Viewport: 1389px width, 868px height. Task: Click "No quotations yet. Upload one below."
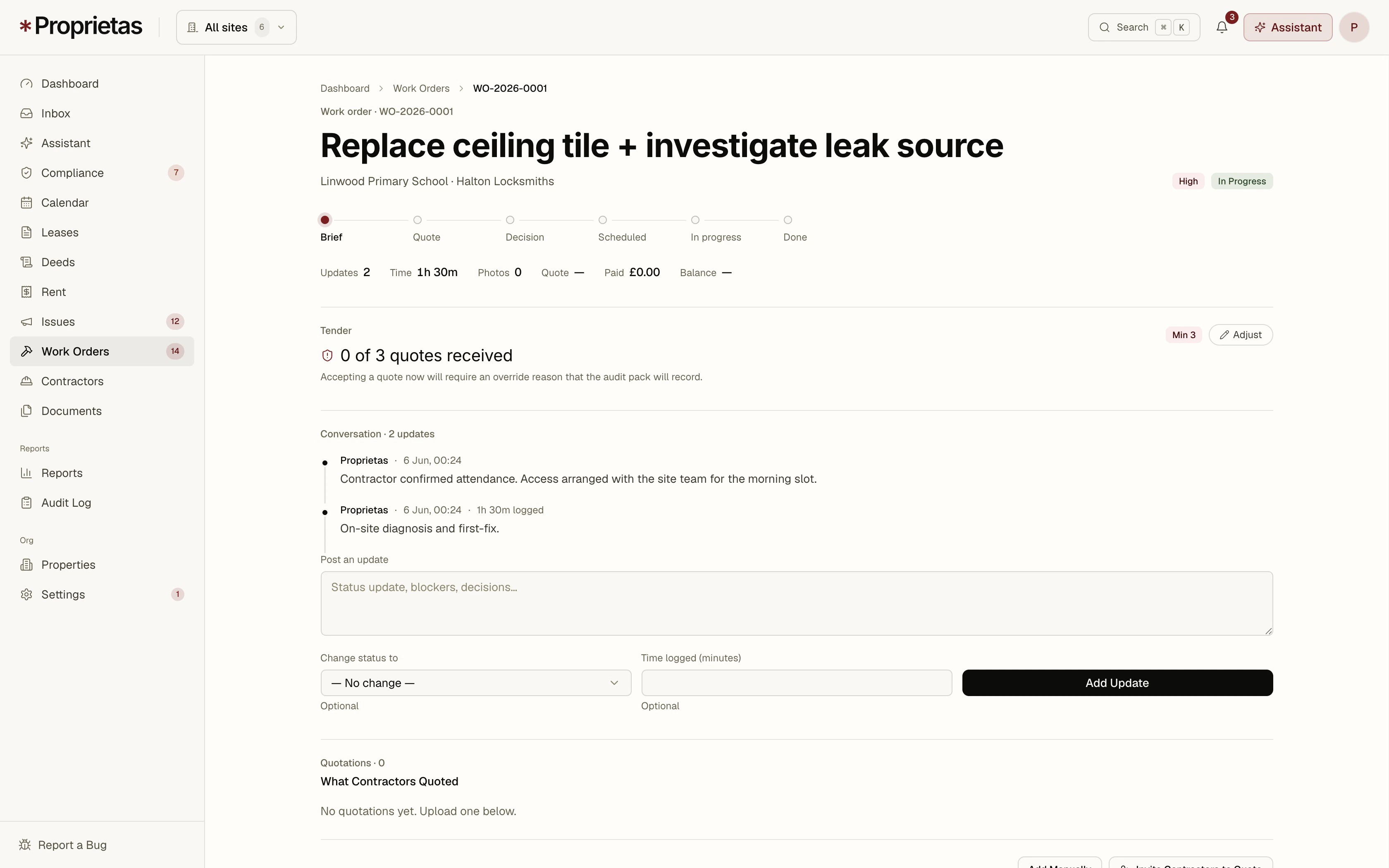(418, 811)
